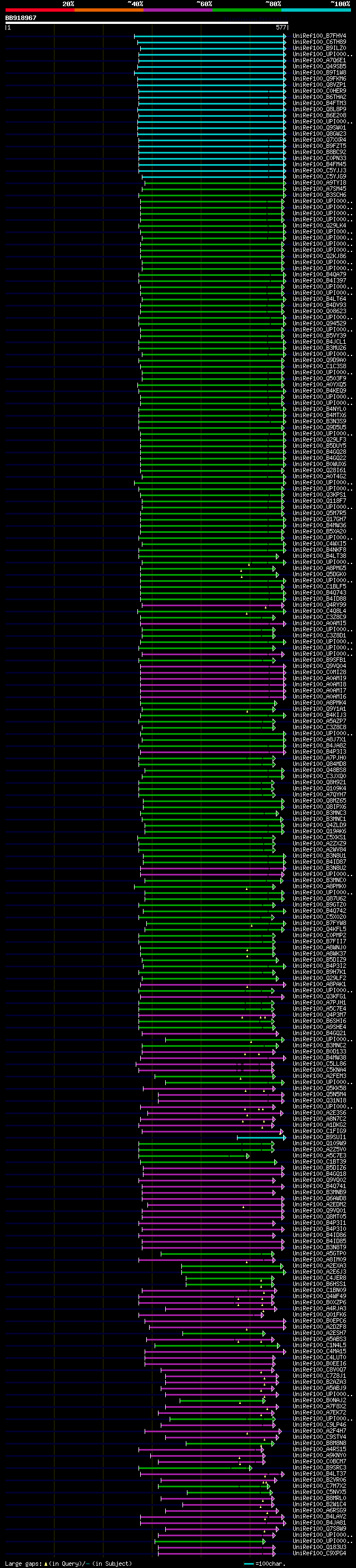Select the UniRef100_A8J7X1 hit

pyautogui.click(x=319, y=740)
